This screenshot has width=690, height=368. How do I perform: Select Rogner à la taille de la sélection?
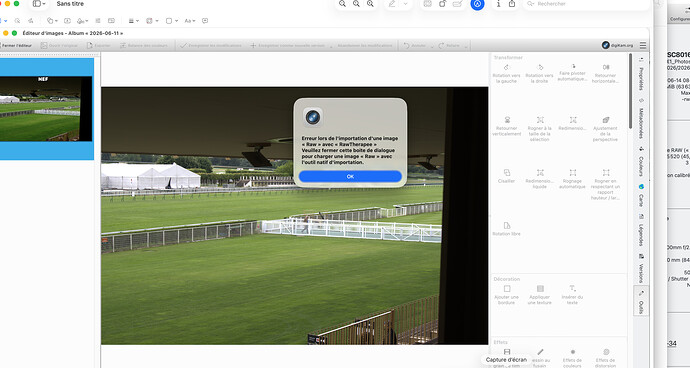pyautogui.click(x=540, y=129)
